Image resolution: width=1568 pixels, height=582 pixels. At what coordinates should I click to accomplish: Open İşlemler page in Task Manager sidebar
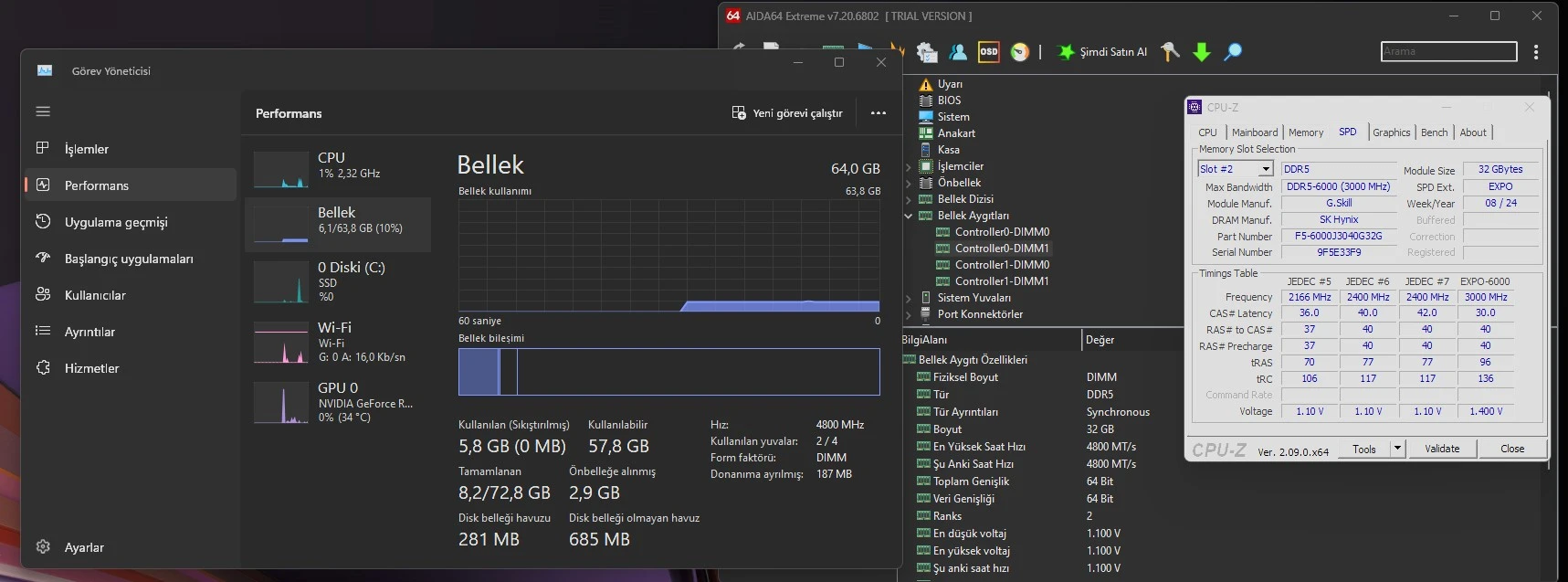130,149
